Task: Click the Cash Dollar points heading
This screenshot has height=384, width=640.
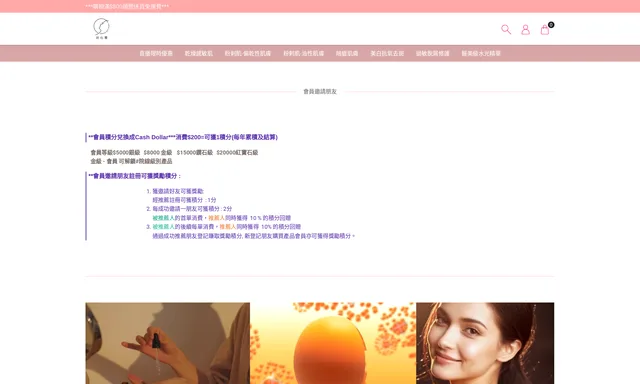Action: click(x=183, y=137)
